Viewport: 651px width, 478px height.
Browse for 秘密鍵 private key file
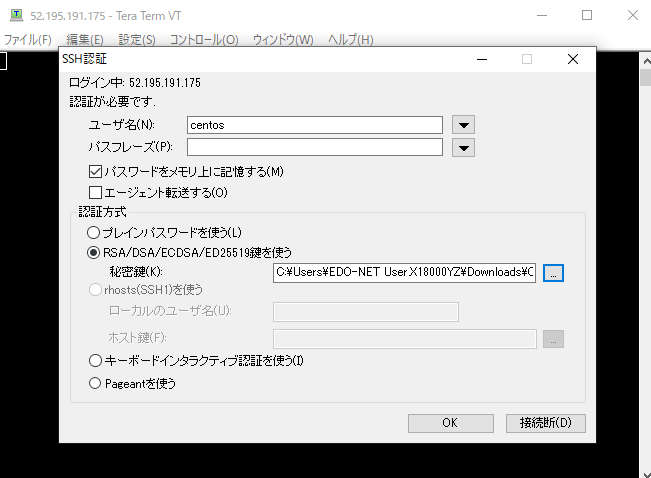(553, 273)
